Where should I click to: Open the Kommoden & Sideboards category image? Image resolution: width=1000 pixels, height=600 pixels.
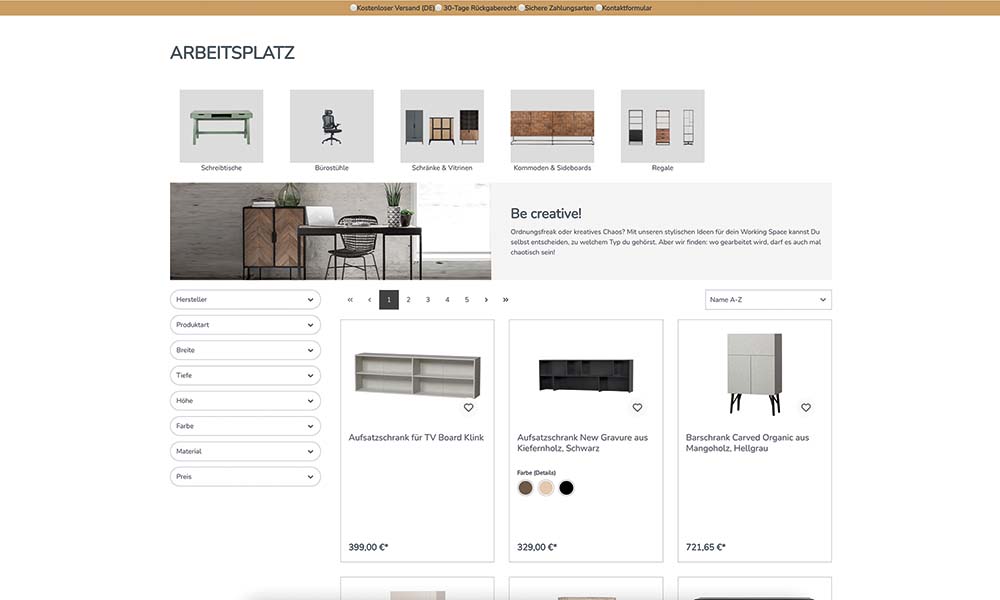pyautogui.click(x=552, y=126)
